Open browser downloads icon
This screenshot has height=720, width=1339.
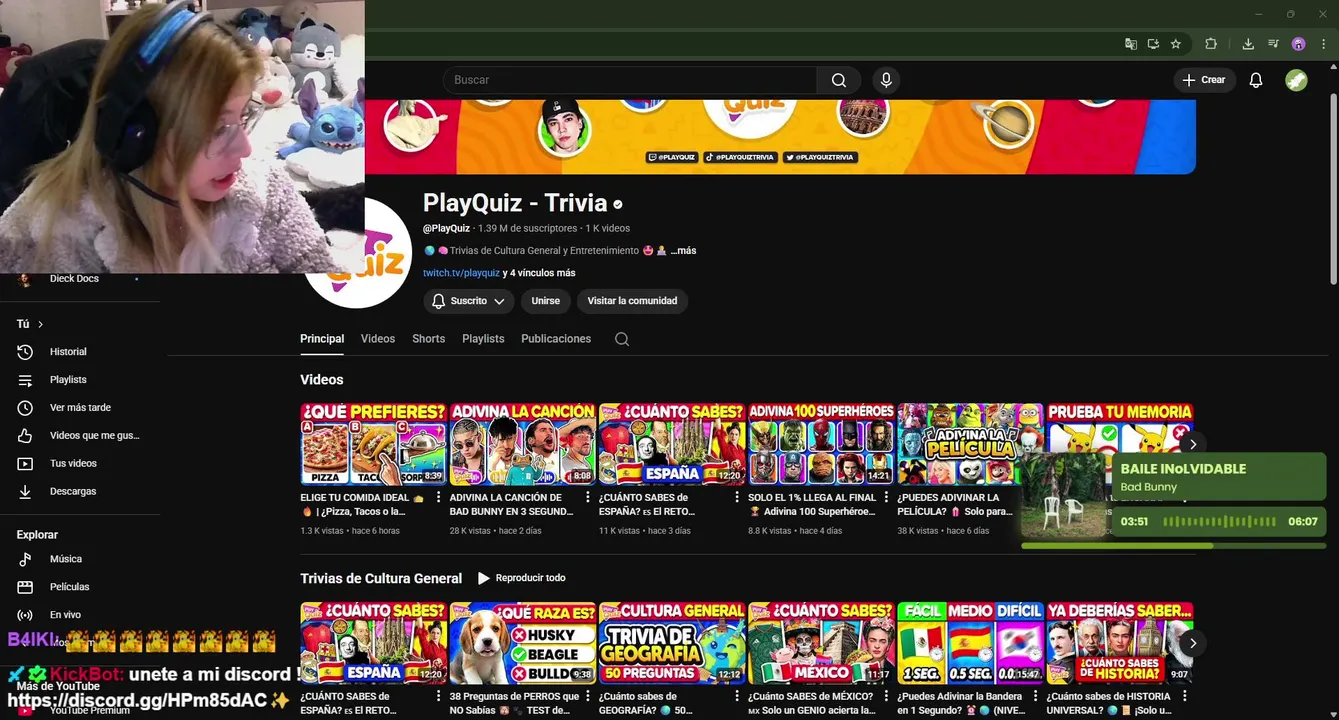[1248, 44]
